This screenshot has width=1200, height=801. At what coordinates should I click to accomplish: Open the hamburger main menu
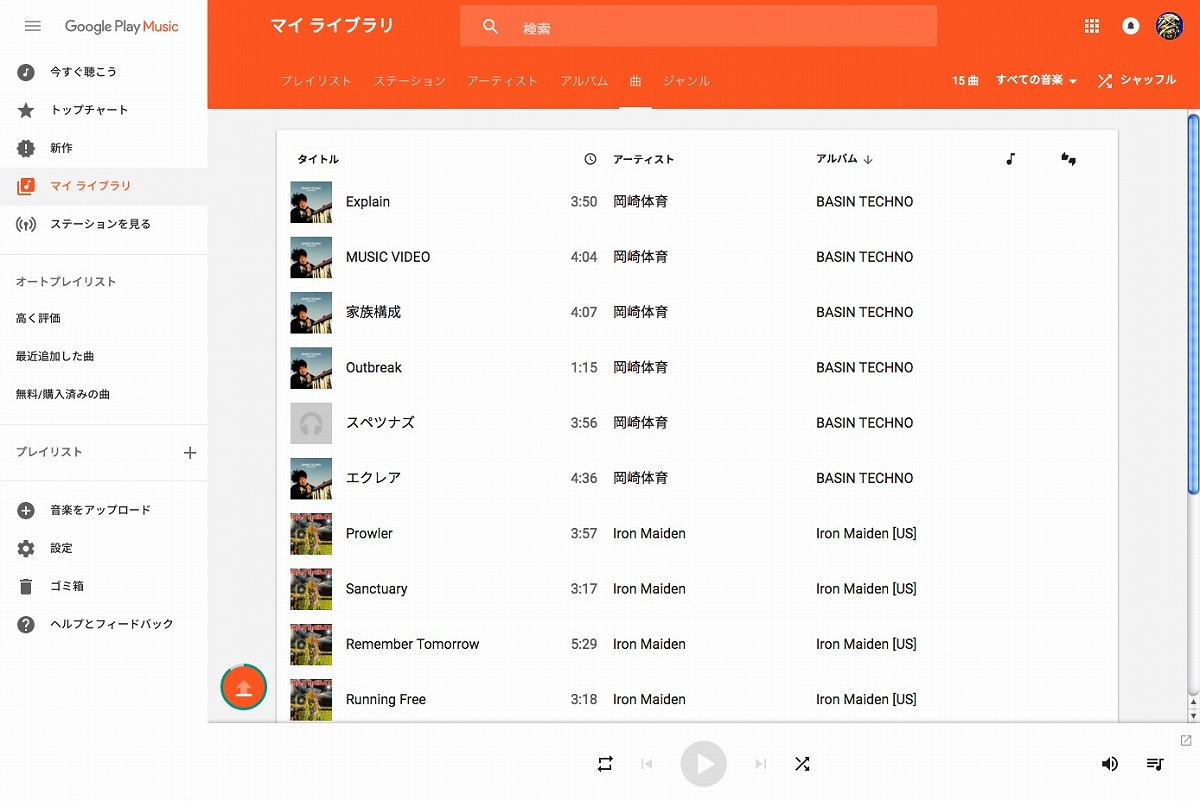coord(32,26)
